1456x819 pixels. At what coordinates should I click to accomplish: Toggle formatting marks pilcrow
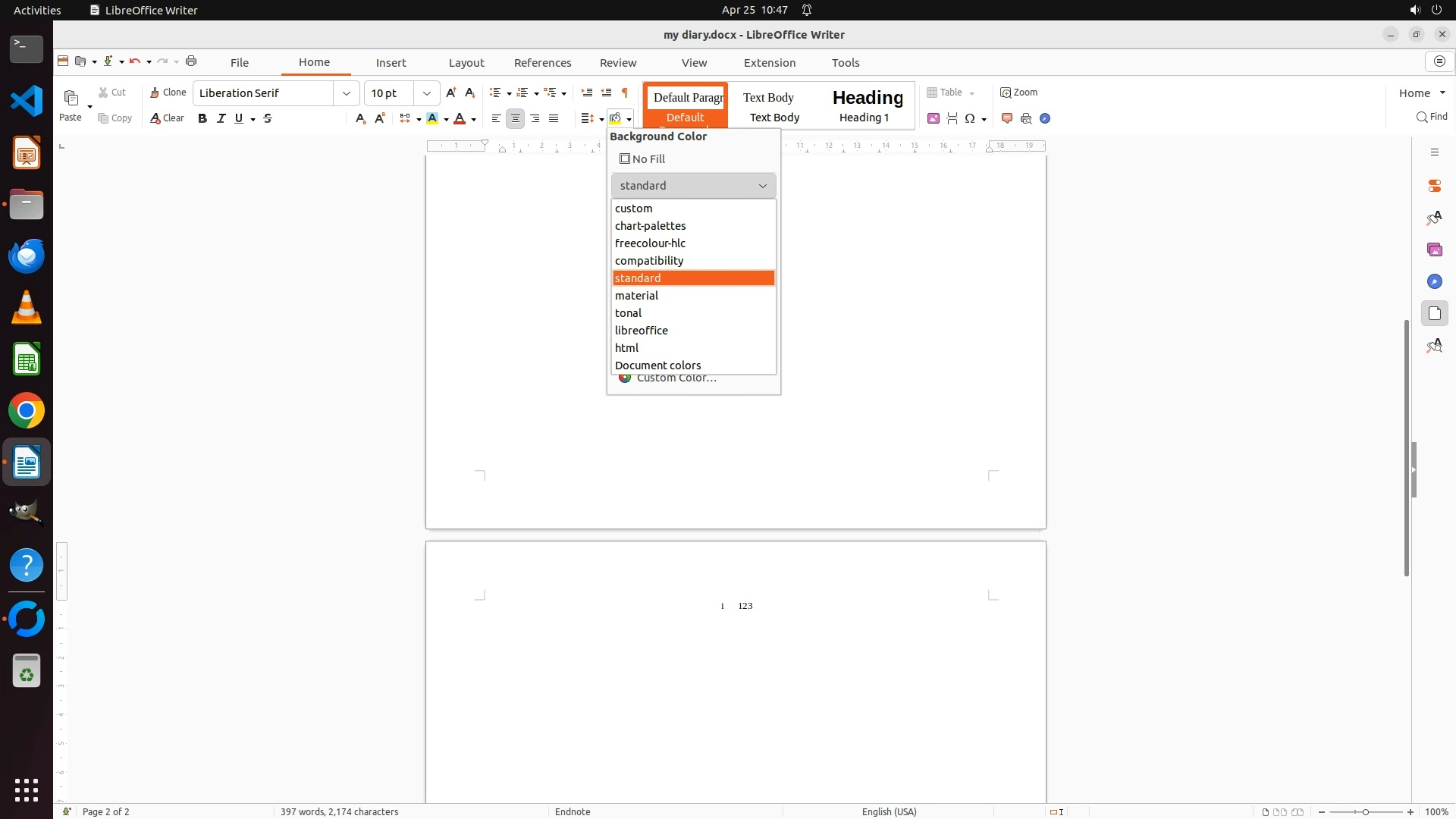[x=625, y=93]
